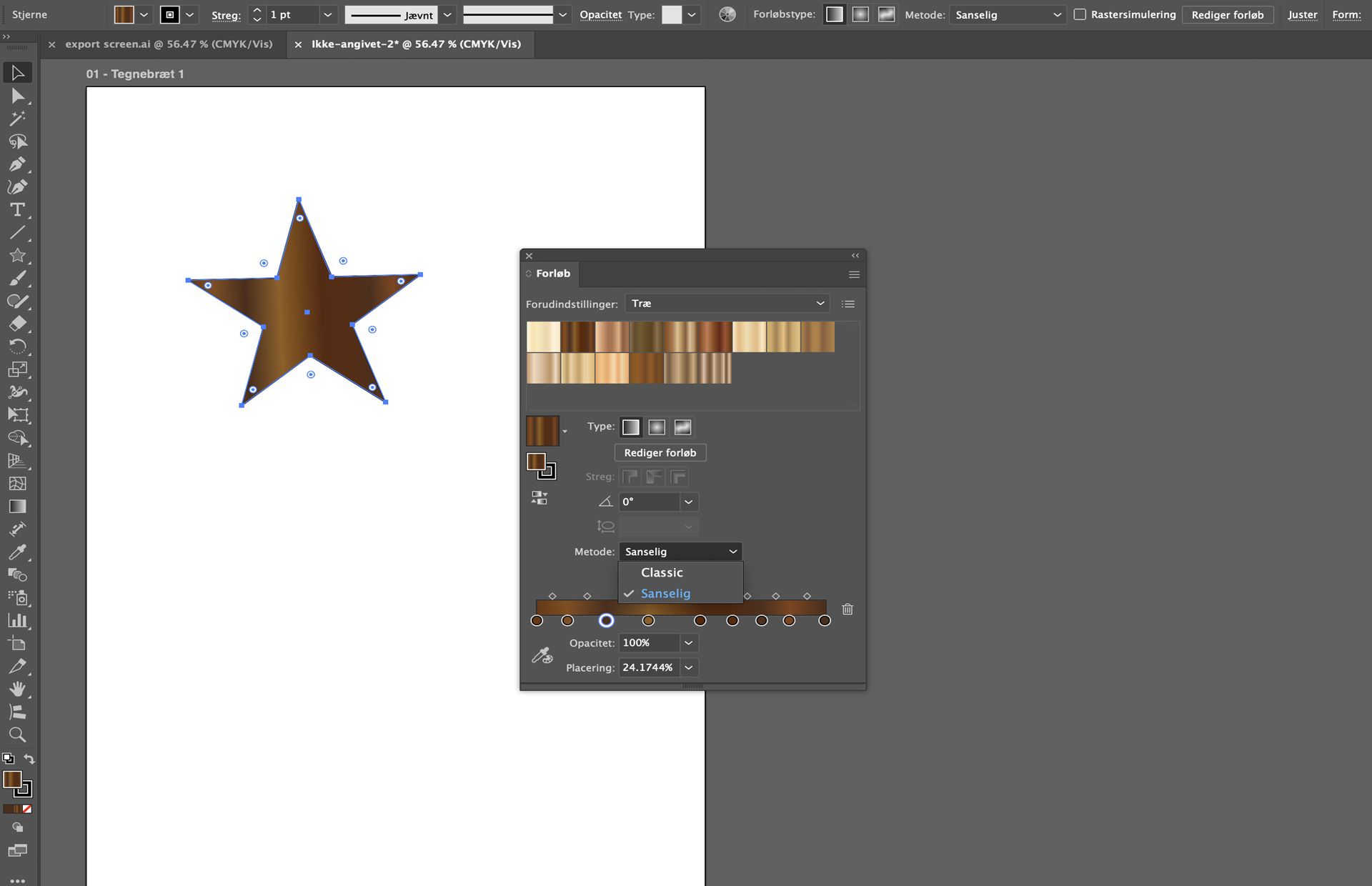Viewport: 1372px width, 886px height.
Task: Select the Star shape tool
Action: pyautogui.click(x=17, y=256)
